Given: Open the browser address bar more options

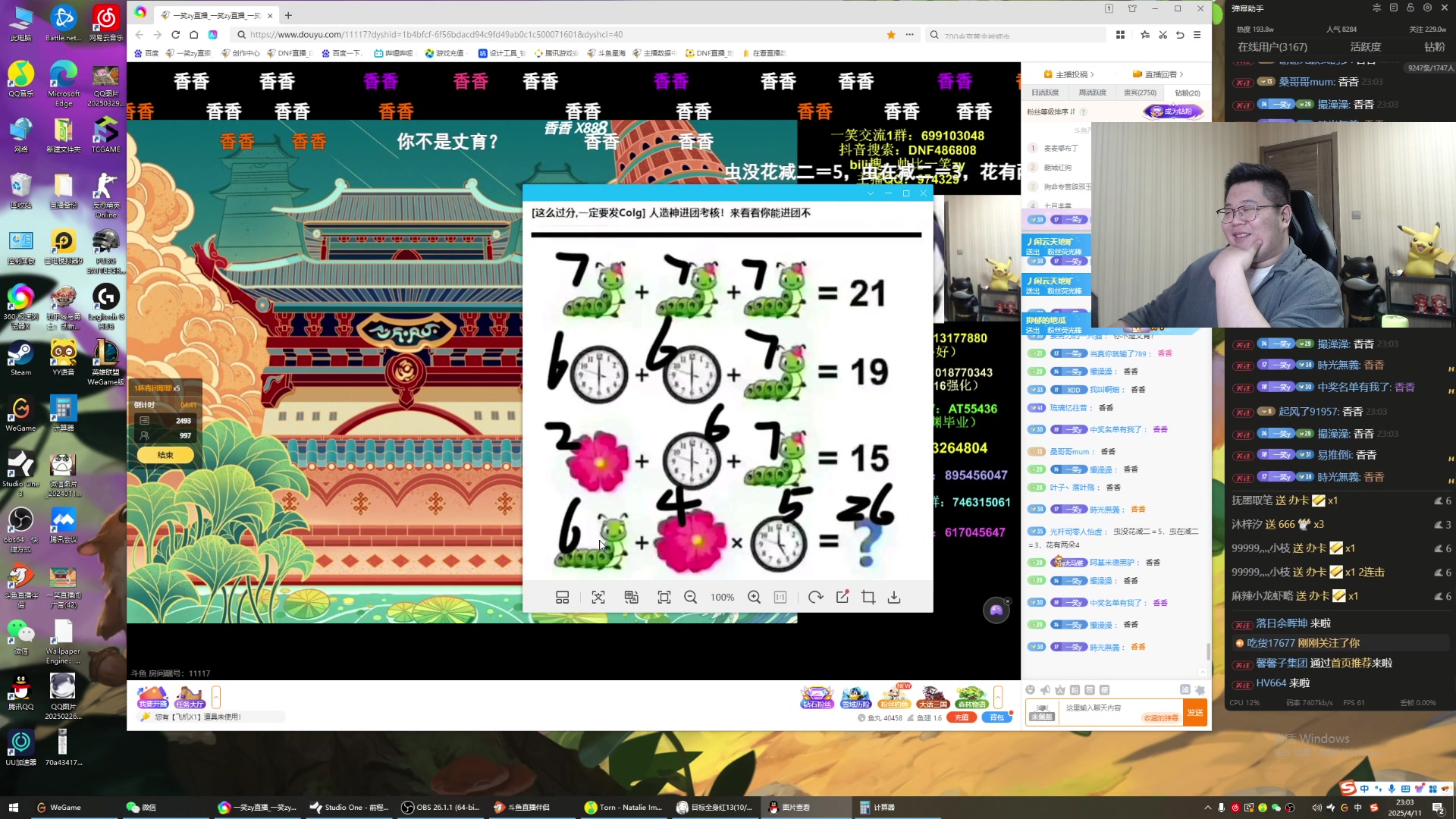Looking at the screenshot, I should (909, 35).
